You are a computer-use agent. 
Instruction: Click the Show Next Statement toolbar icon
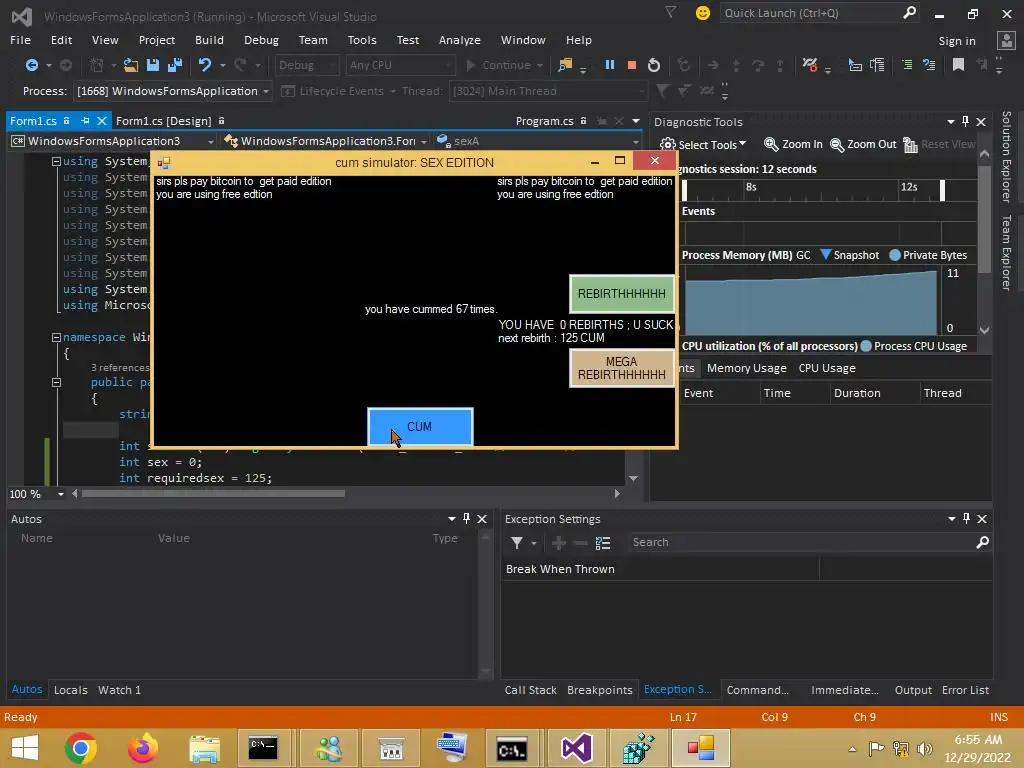click(x=713, y=65)
